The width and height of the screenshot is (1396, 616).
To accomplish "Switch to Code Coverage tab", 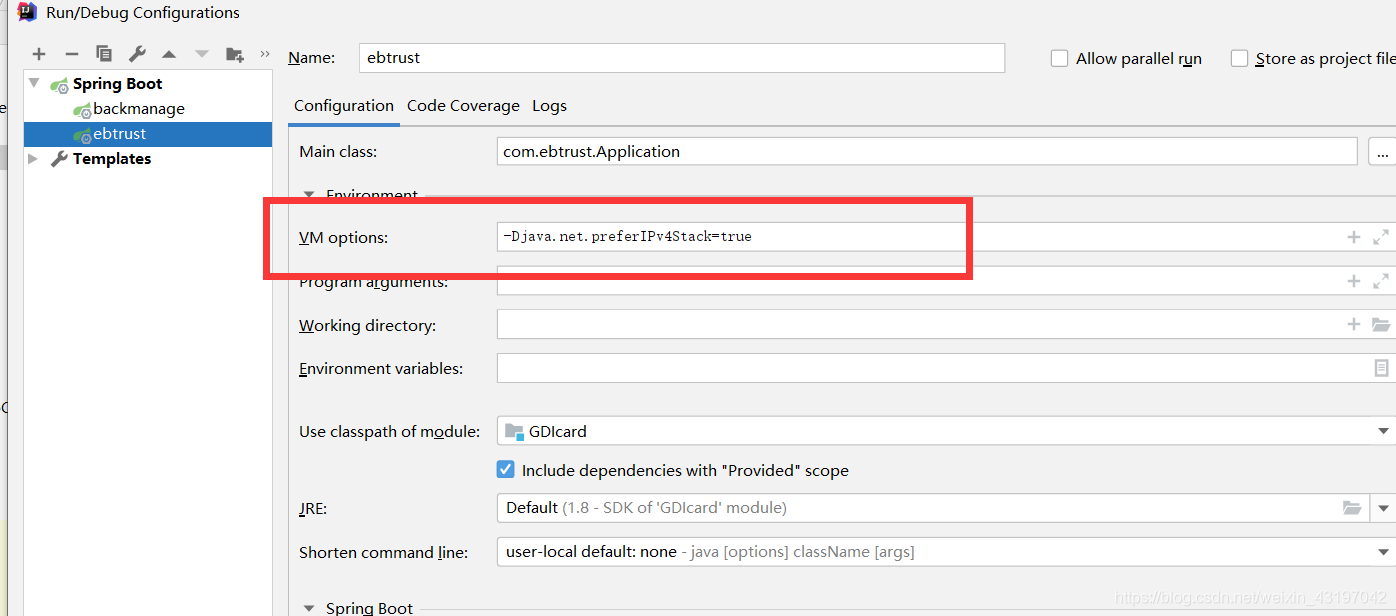I will click(463, 105).
